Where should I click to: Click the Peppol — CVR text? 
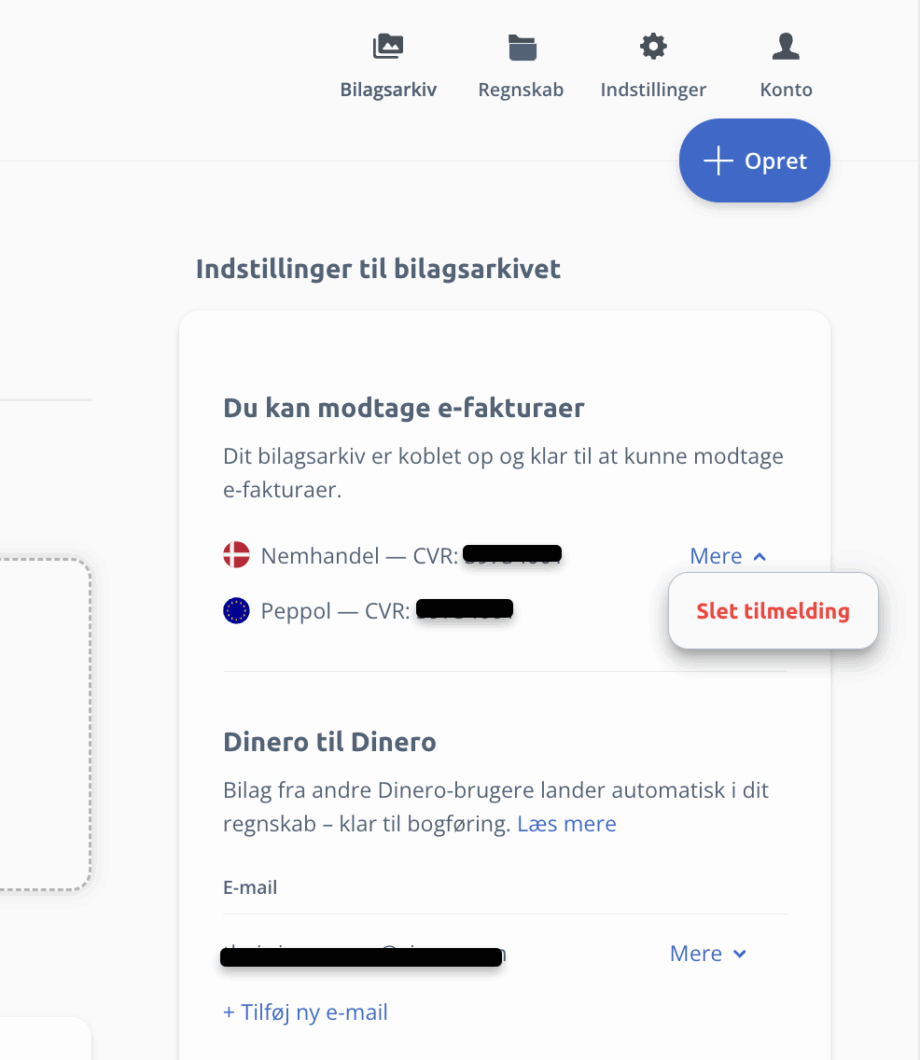pyautogui.click(x=335, y=611)
